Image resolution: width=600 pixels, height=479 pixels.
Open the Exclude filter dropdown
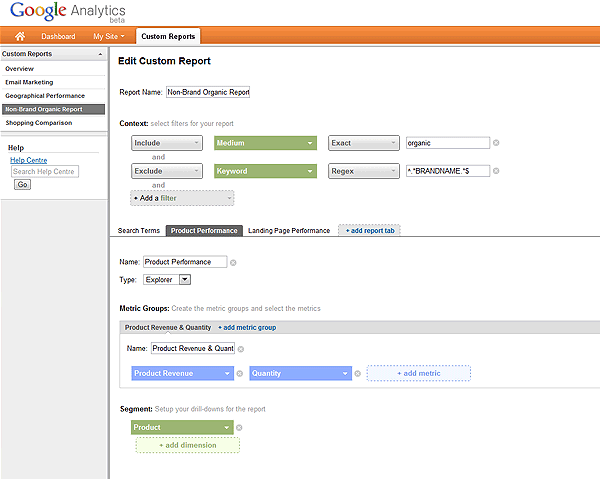(x=167, y=171)
